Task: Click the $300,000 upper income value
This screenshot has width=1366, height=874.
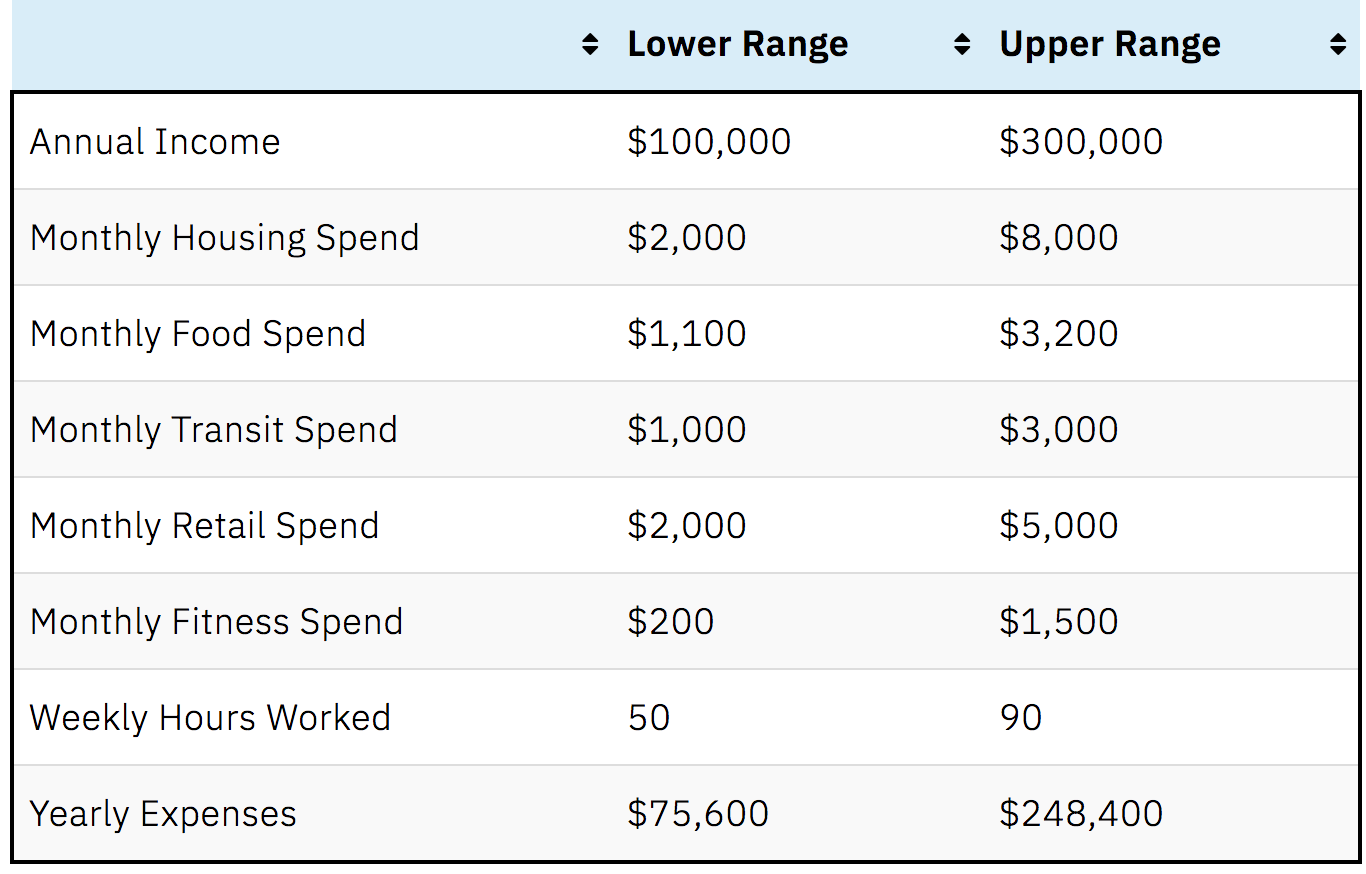Action: 1081,142
